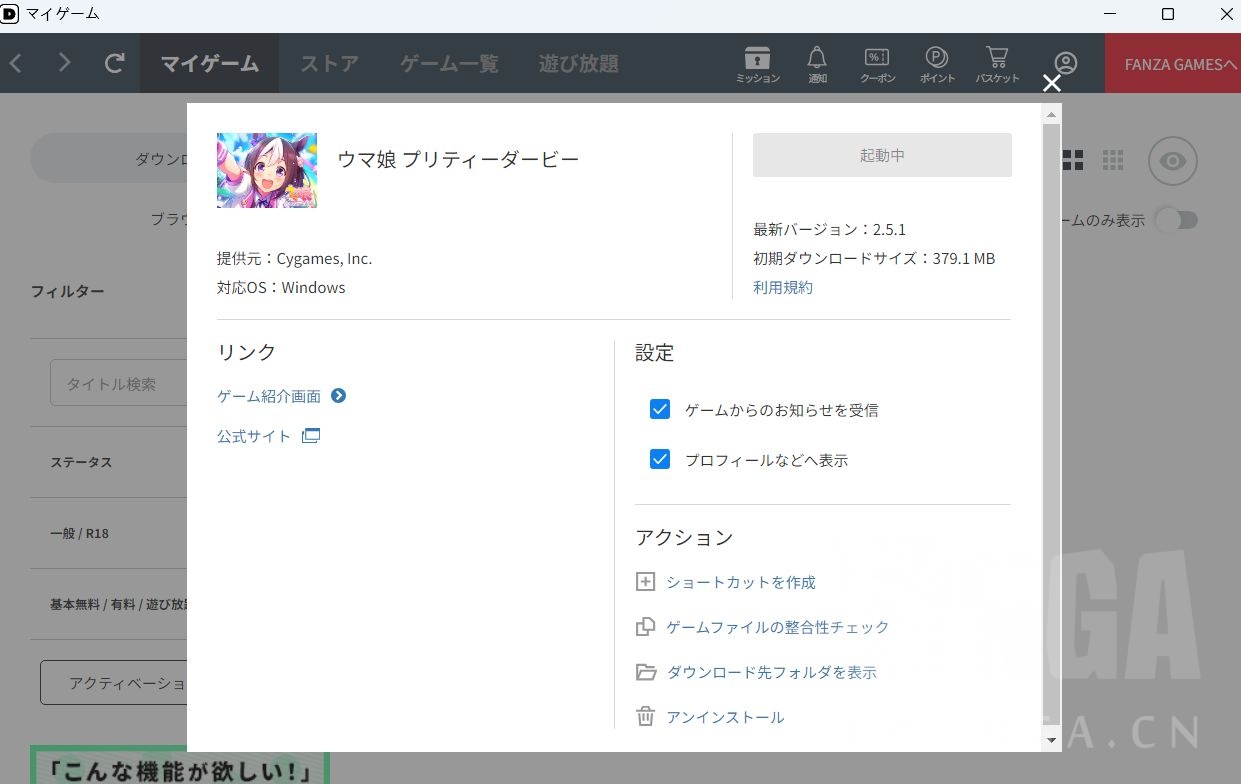The height and width of the screenshot is (784, 1241).
Task: Click the Uma Musume game thumbnail
Action: 267,170
